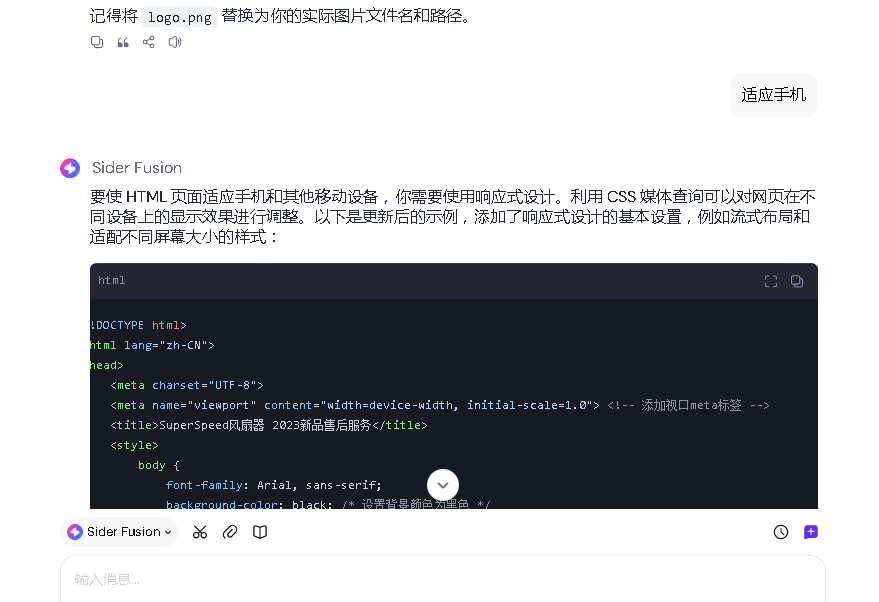Read the response aloud with speaker icon
The image size is (879, 602).
175,42
